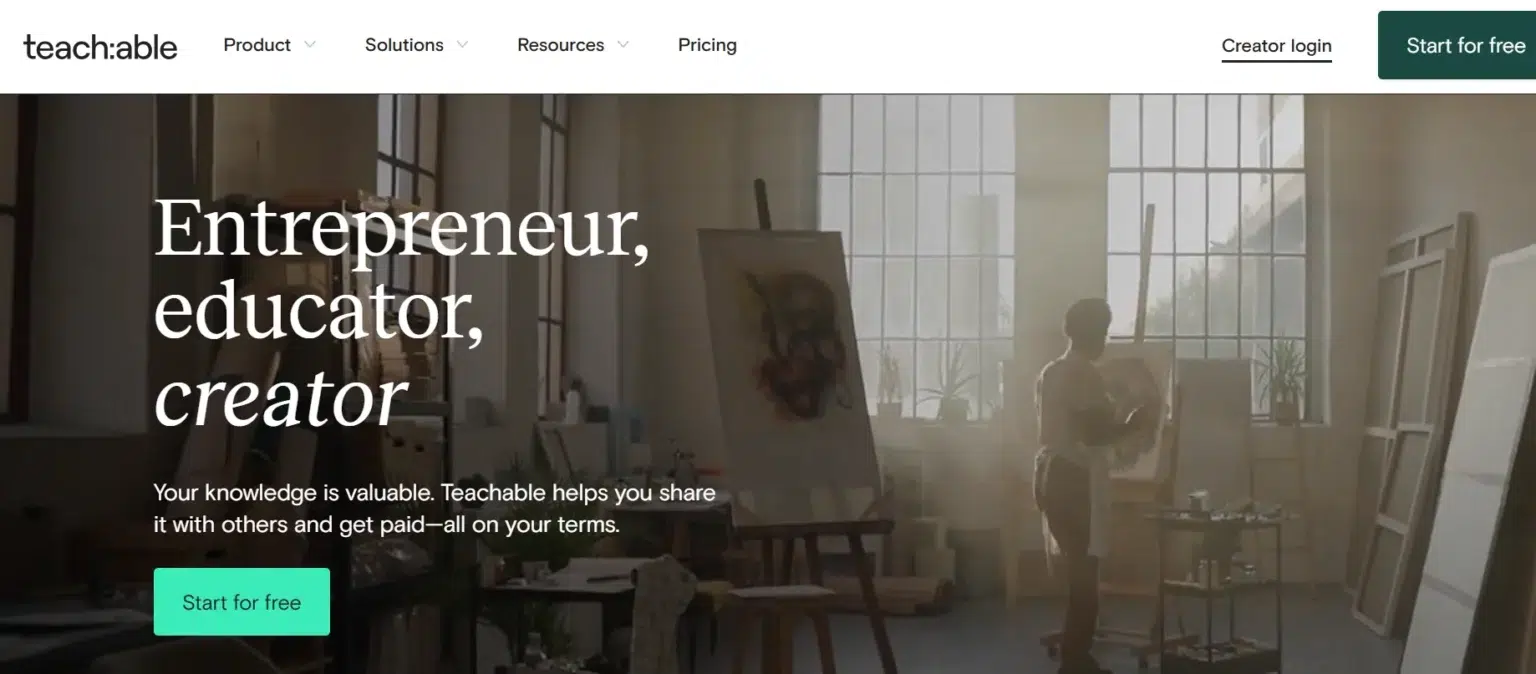This screenshot has width=1536, height=674.
Task: Follow the Creator login link
Action: (1276, 46)
